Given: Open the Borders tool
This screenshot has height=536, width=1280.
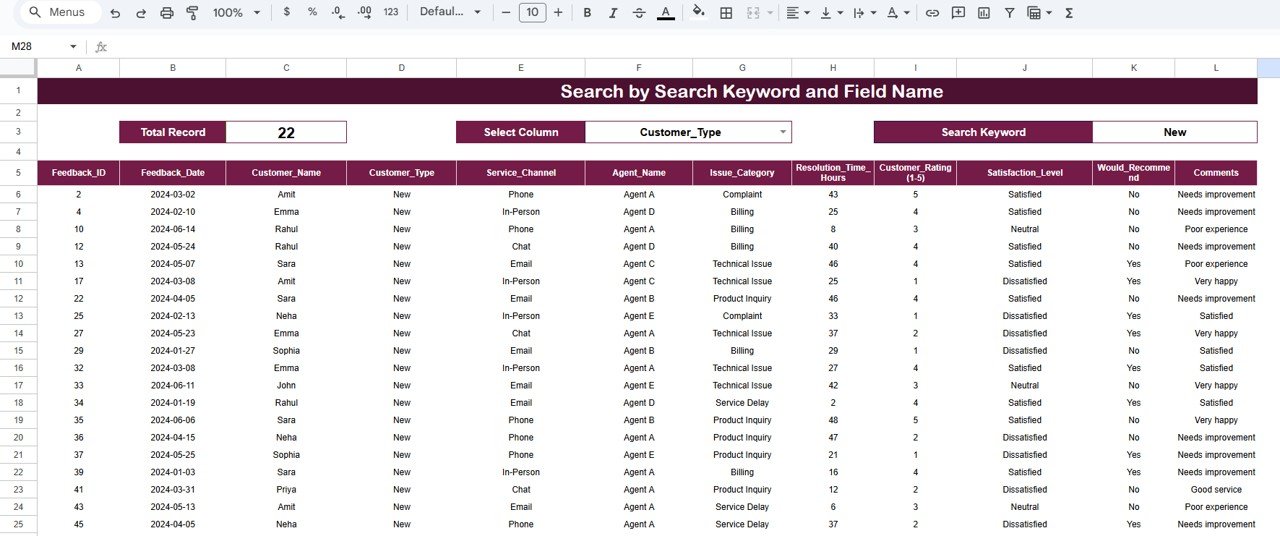Looking at the screenshot, I should pos(726,13).
